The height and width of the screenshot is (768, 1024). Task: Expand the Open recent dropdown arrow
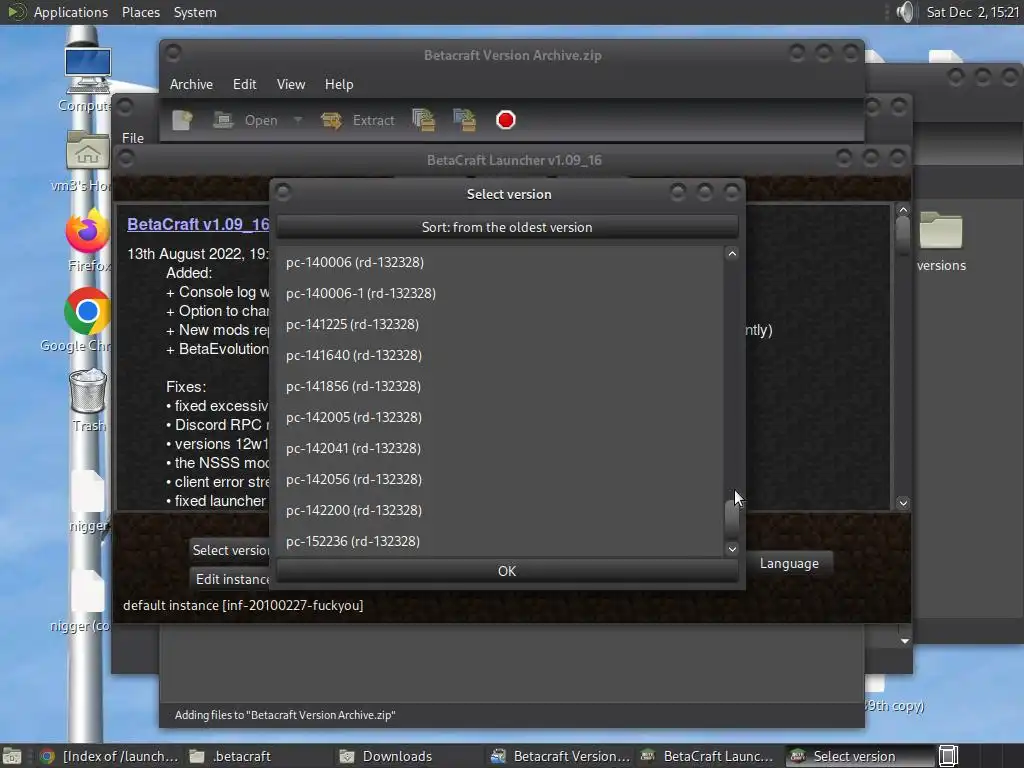pyautogui.click(x=298, y=120)
